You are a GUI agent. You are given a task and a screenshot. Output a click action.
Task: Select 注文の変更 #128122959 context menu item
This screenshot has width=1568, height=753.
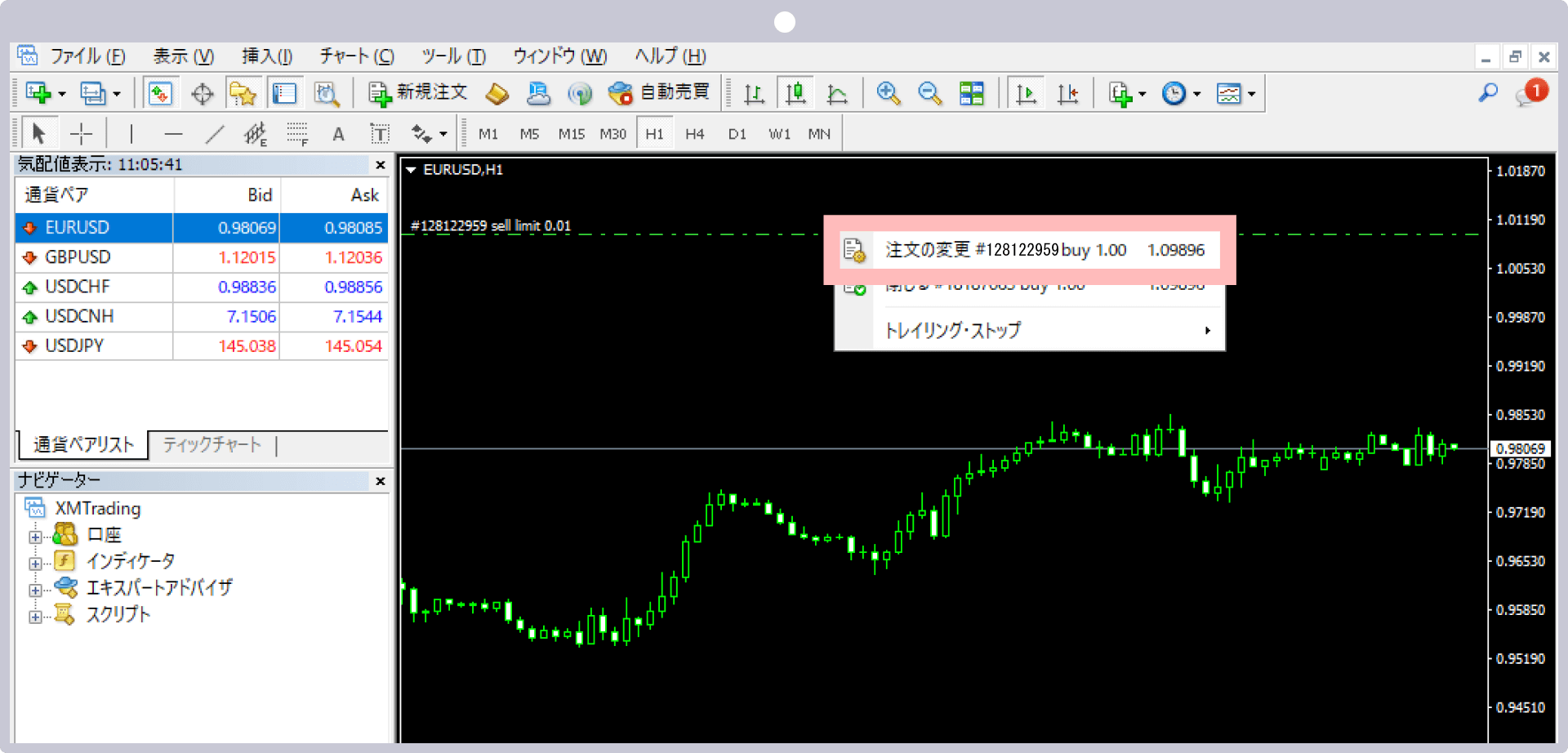pos(1029,250)
